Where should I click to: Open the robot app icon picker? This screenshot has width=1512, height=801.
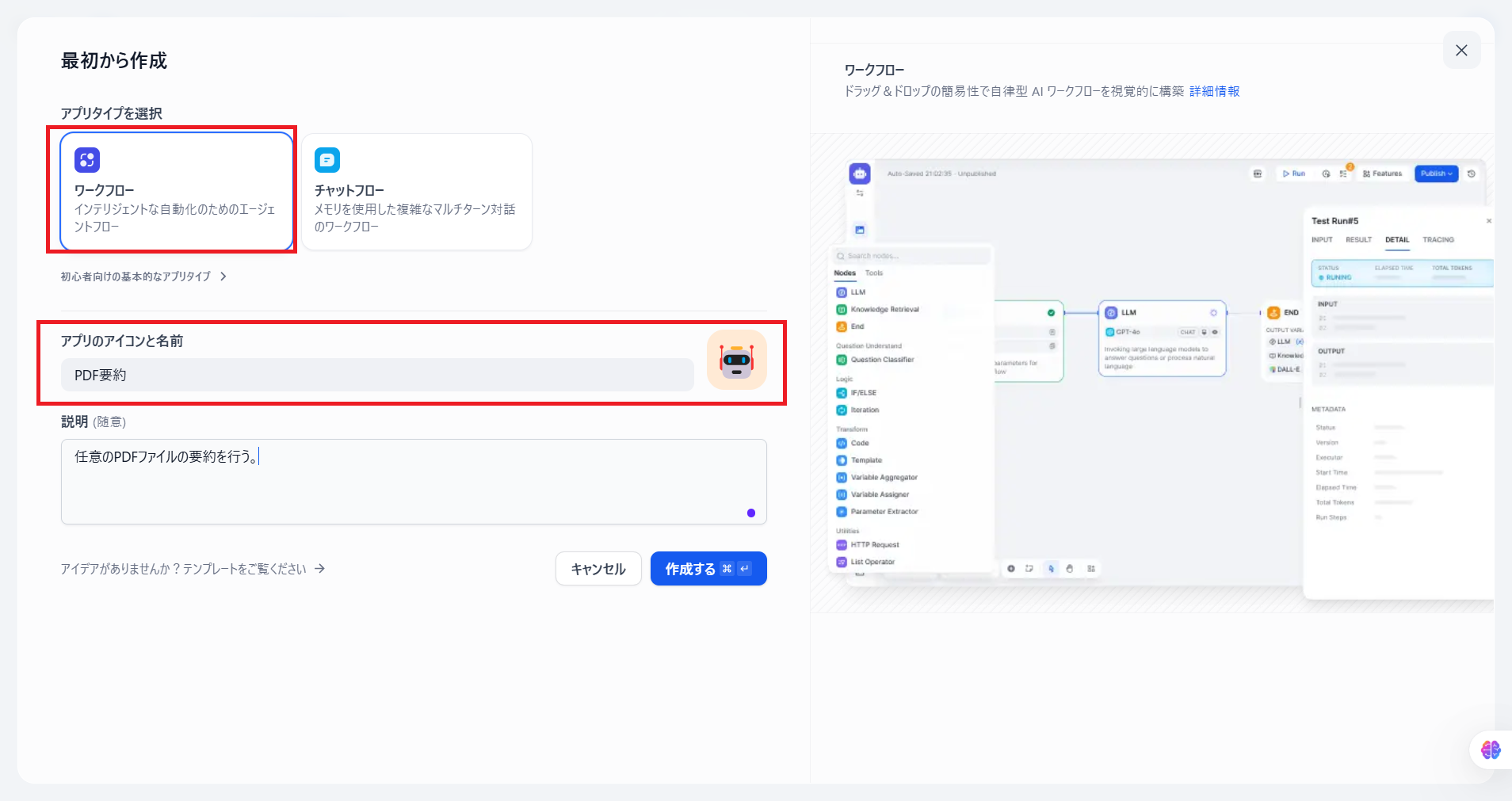736,360
